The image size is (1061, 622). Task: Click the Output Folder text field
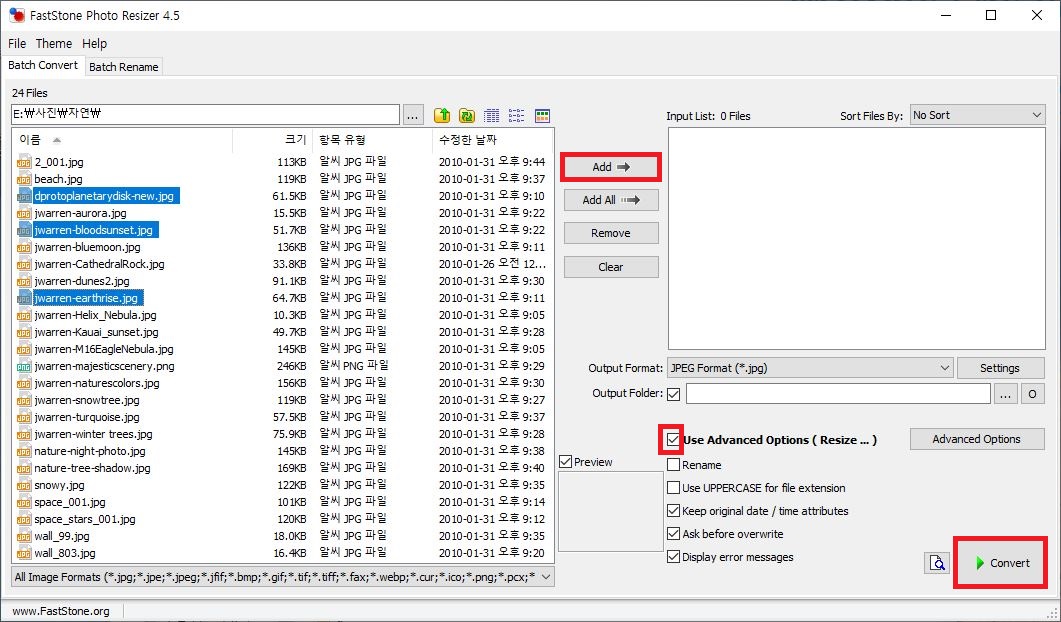point(838,394)
